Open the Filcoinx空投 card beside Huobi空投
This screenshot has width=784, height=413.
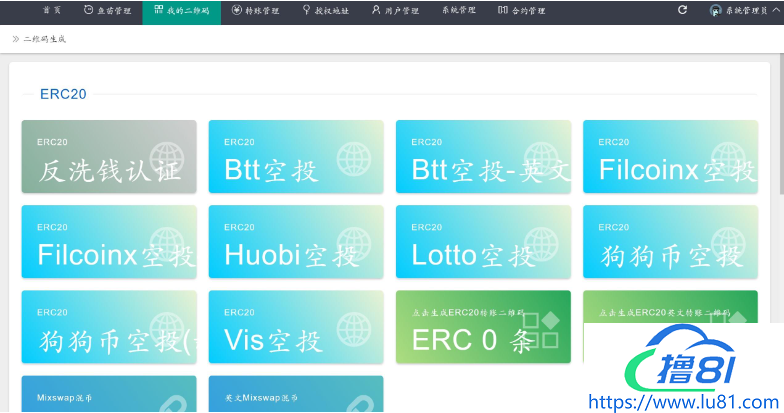point(109,242)
